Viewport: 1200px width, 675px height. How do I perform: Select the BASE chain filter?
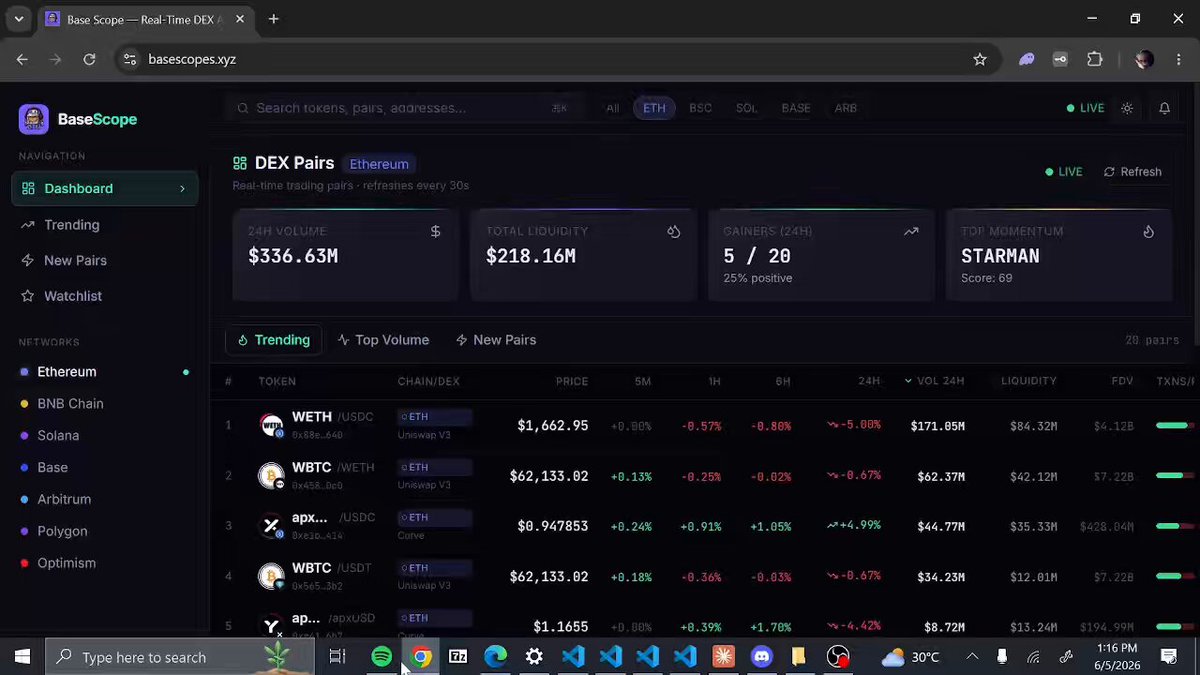[796, 108]
